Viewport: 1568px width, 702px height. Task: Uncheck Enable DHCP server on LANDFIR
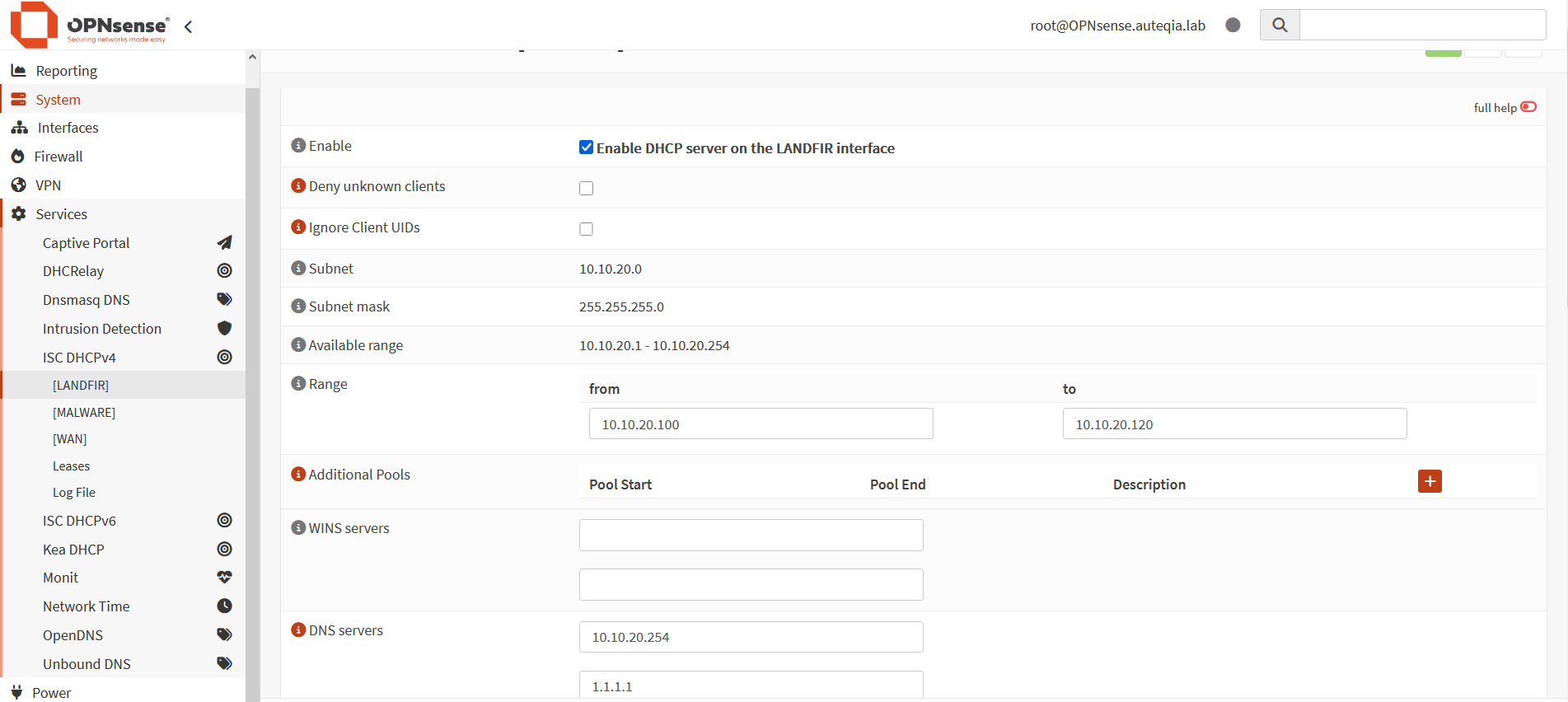(x=586, y=147)
